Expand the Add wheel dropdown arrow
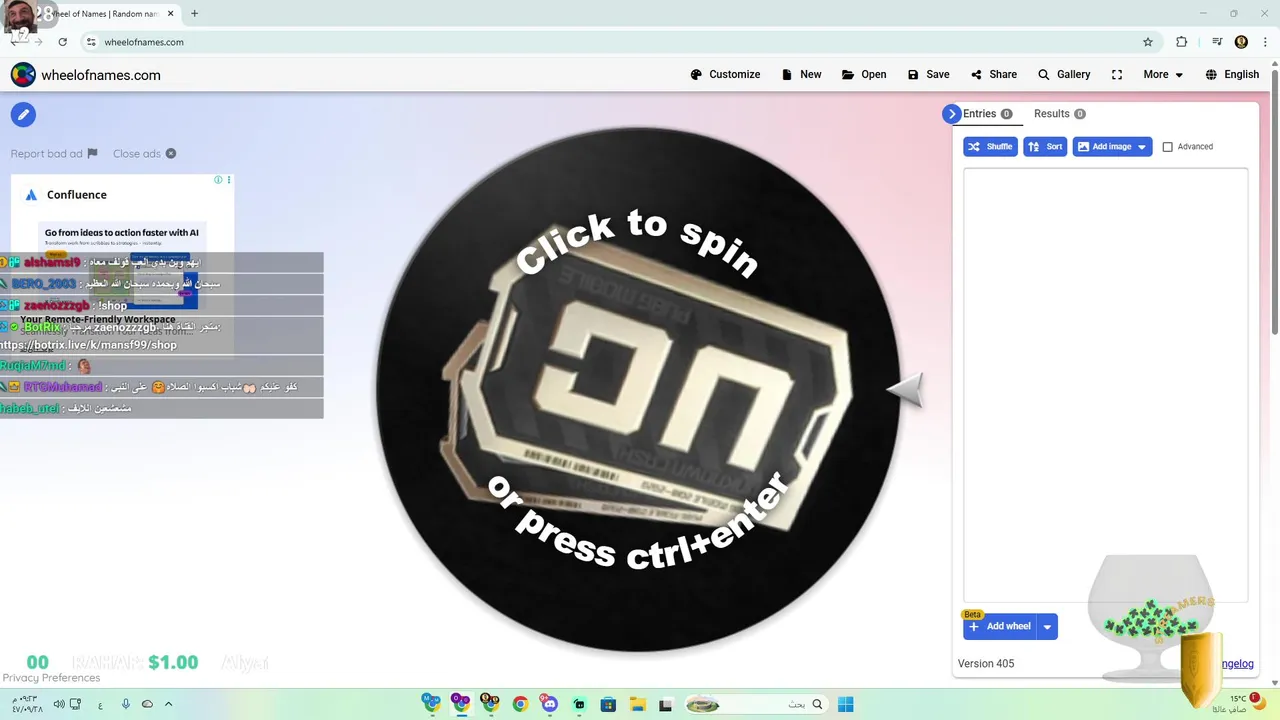This screenshot has height=720, width=1280. click(x=1047, y=627)
